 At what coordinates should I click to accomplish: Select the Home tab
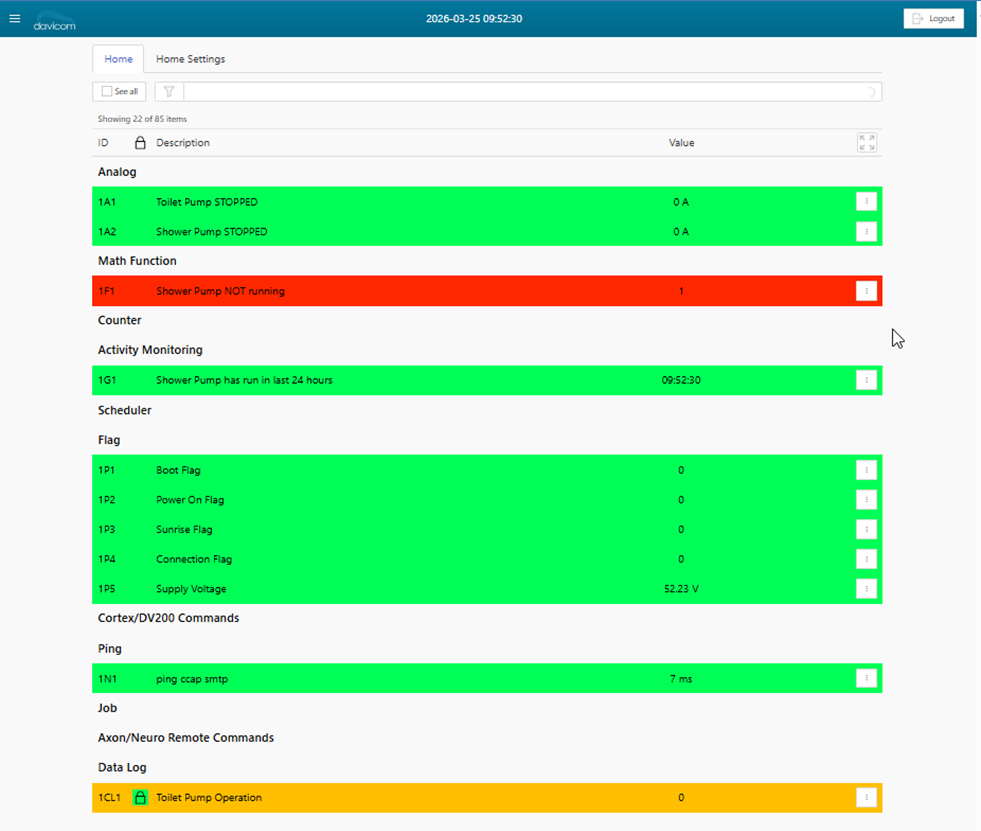coord(118,59)
